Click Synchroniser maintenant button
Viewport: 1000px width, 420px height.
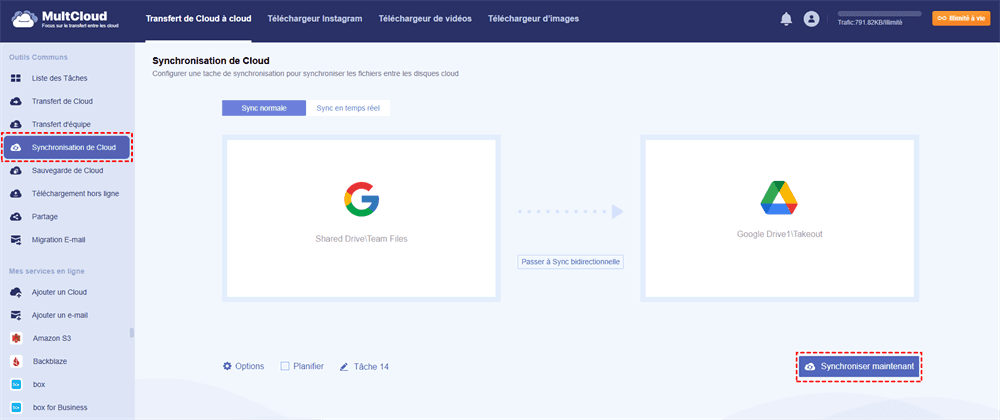859,367
